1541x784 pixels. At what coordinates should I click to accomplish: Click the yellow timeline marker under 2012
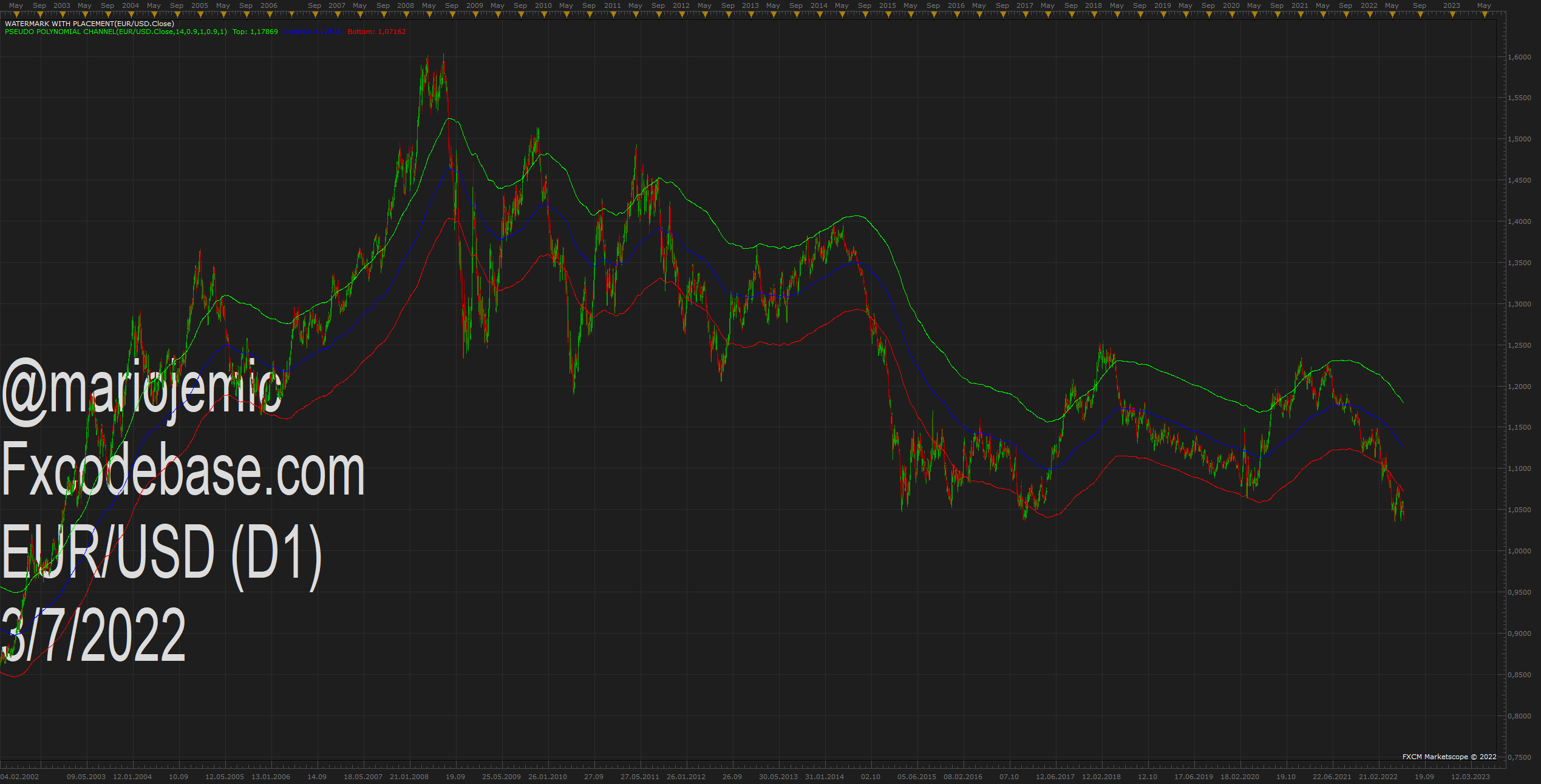coord(682,14)
